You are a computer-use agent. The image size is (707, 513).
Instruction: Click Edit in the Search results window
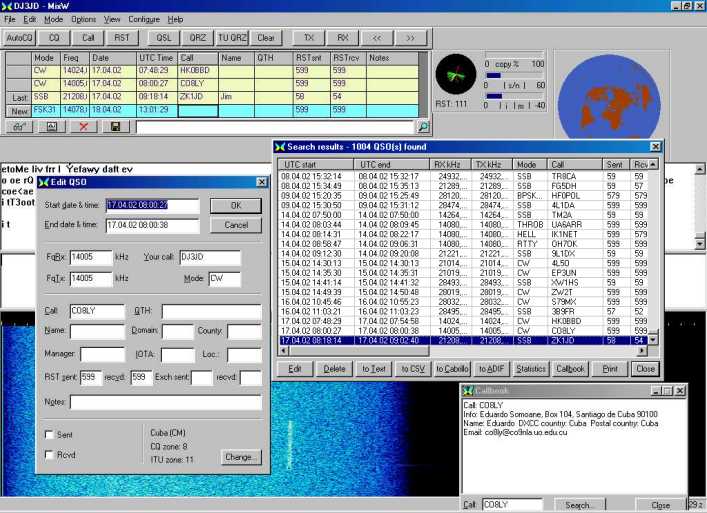pyautogui.click(x=295, y=369)
